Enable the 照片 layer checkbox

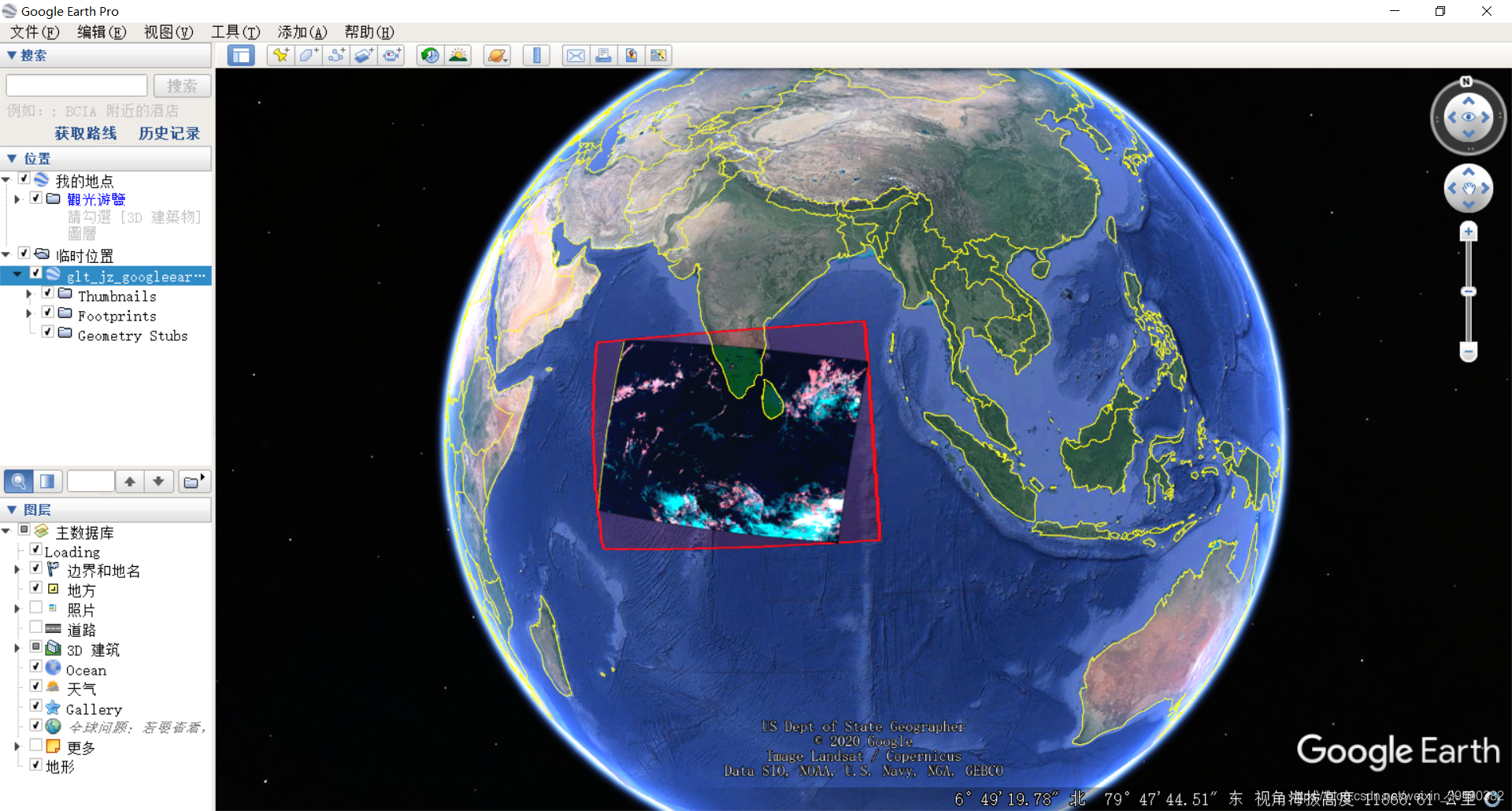36,607
